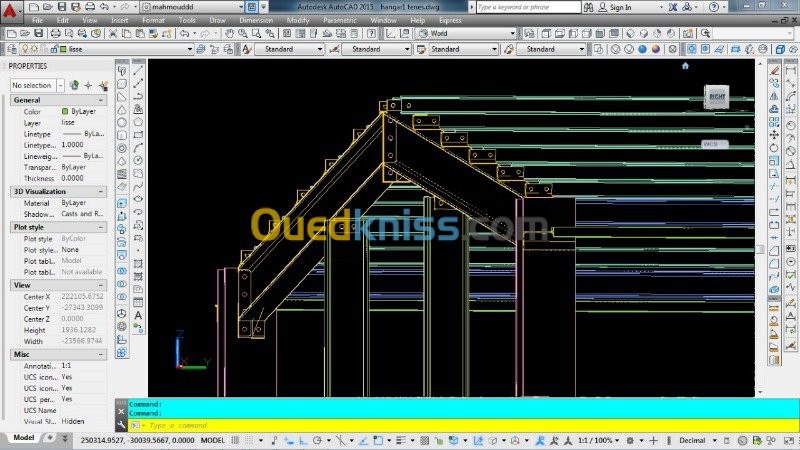Click the Quick Select icon in Properties
The image size is (800, 450).
[103, 85]
